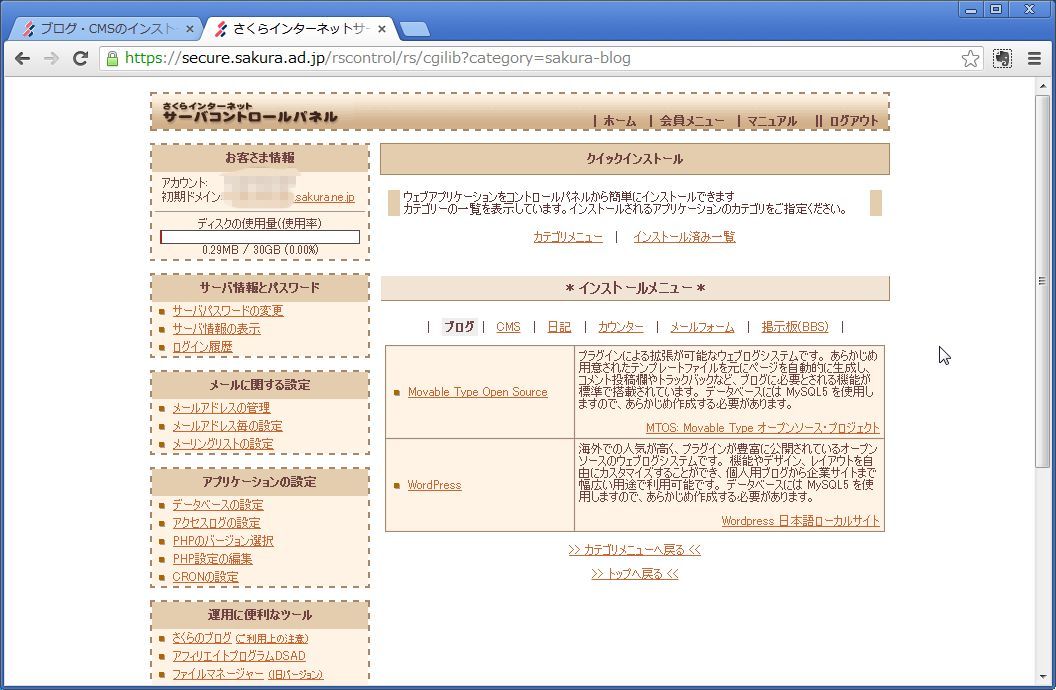This screenshot has height=690, width=1056.
Task: Open ご利用上の注意 link
Action: click(x=272, y=638)
